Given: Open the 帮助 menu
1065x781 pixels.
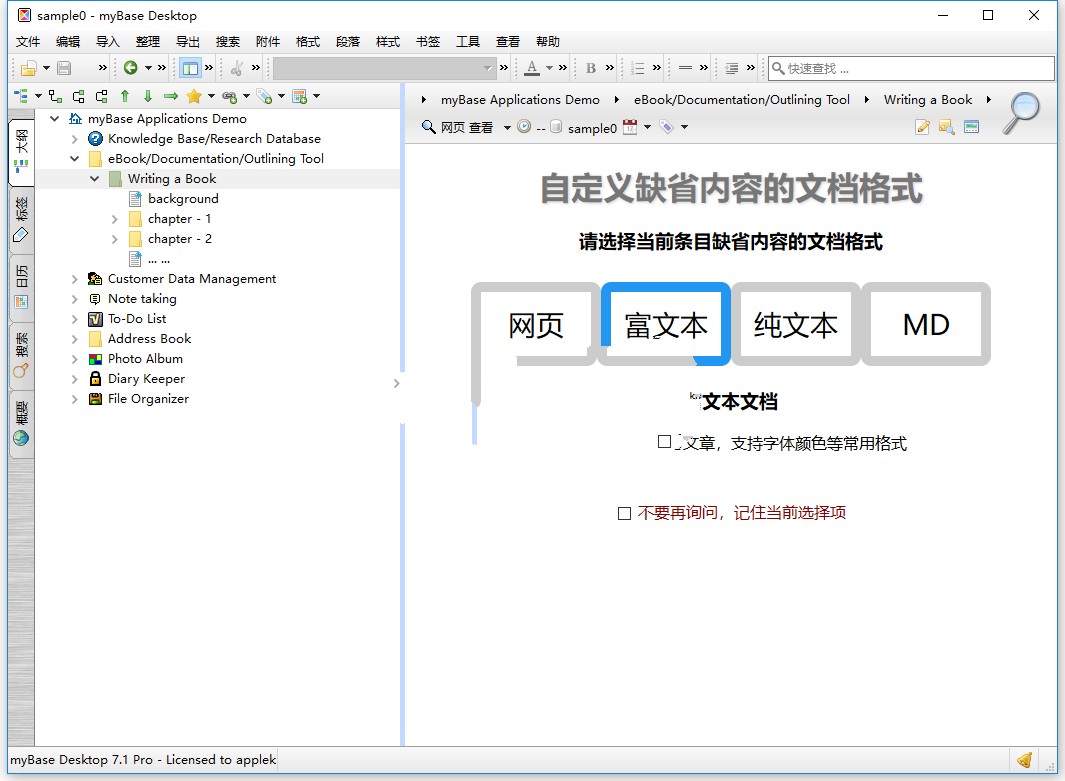Looking at the screenshot, I should point(548,41).
